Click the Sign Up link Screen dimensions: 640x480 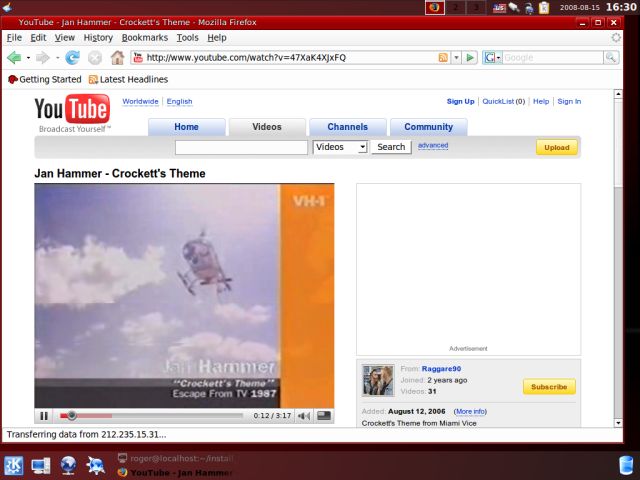point(460,101)
